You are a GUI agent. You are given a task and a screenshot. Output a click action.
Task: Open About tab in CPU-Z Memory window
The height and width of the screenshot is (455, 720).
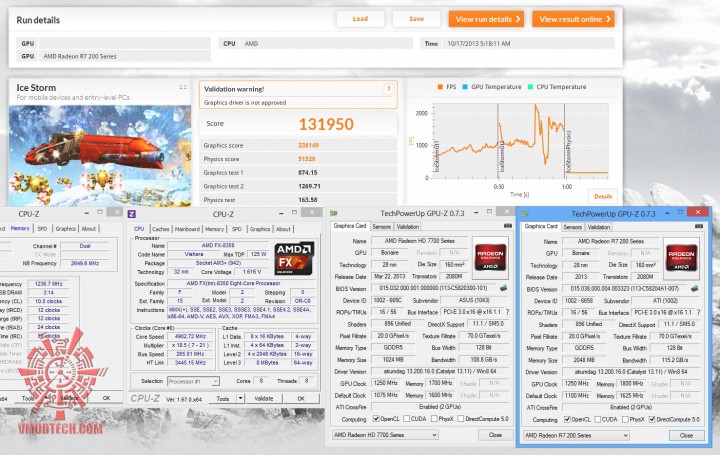[89, 228]
